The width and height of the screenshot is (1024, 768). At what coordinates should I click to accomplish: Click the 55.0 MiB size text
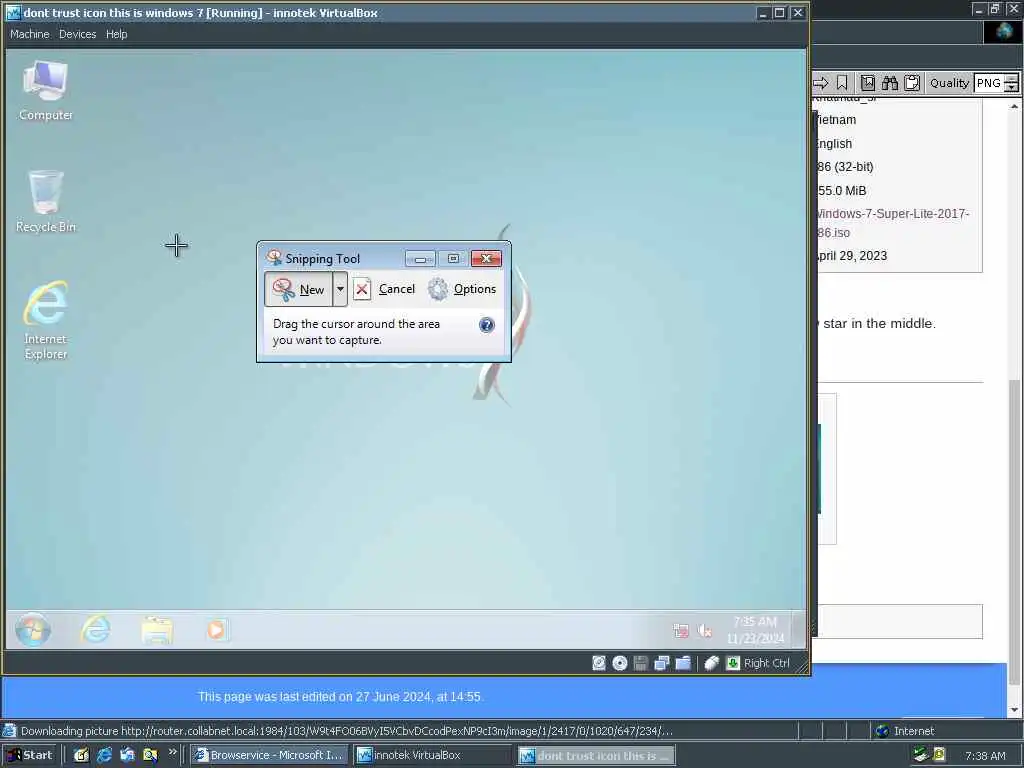pyautogui.click(x=841, y=191)
